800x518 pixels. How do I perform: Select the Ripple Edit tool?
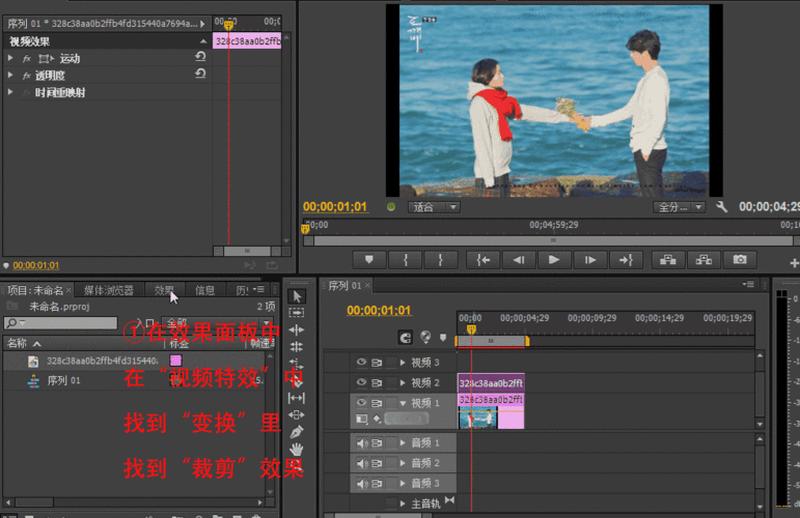[296, 330]
